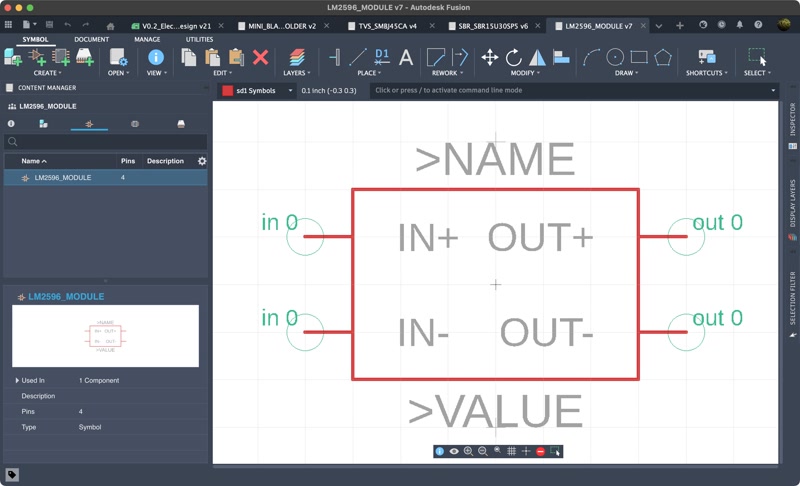Switch to the TVS_SMBJ45CA v4 document tab

coord(387,26)
